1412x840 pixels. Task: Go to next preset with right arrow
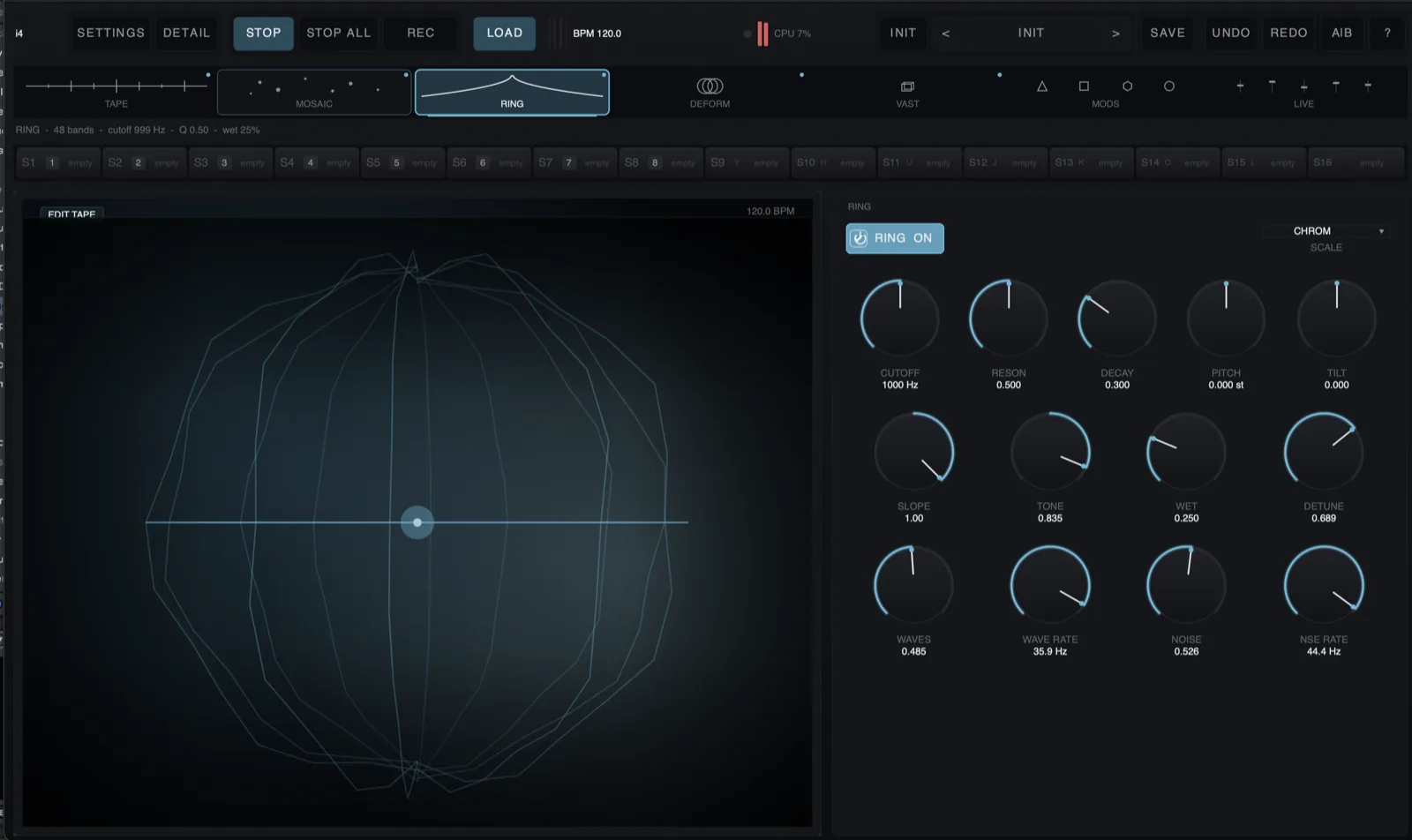tap(1115, 34)
